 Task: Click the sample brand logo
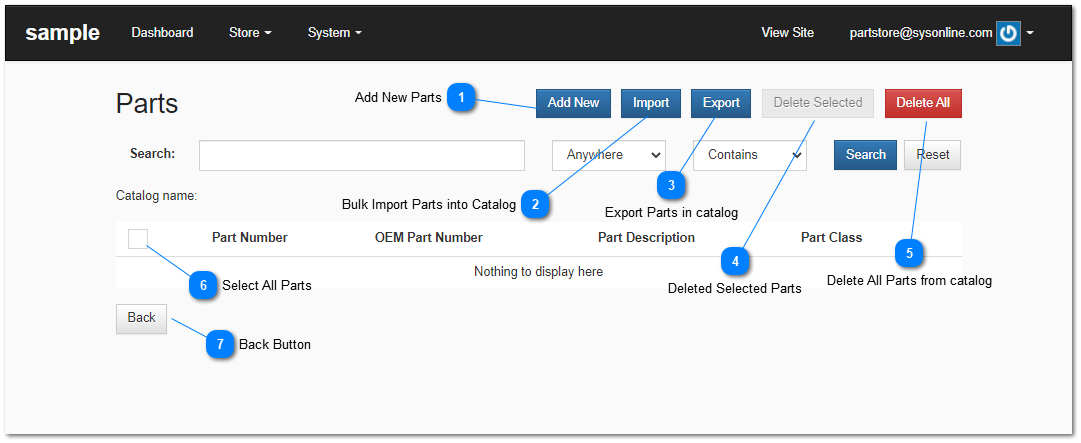point(63,32)
